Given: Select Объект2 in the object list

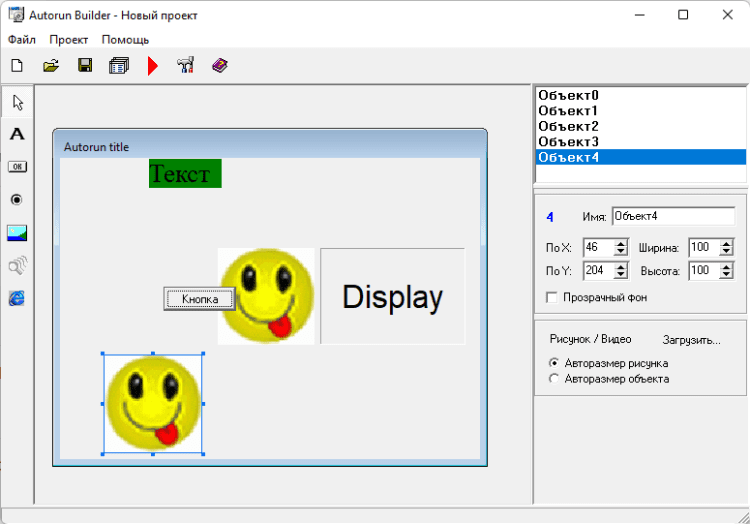Looking at the screenshot, I should click(568, 126).
